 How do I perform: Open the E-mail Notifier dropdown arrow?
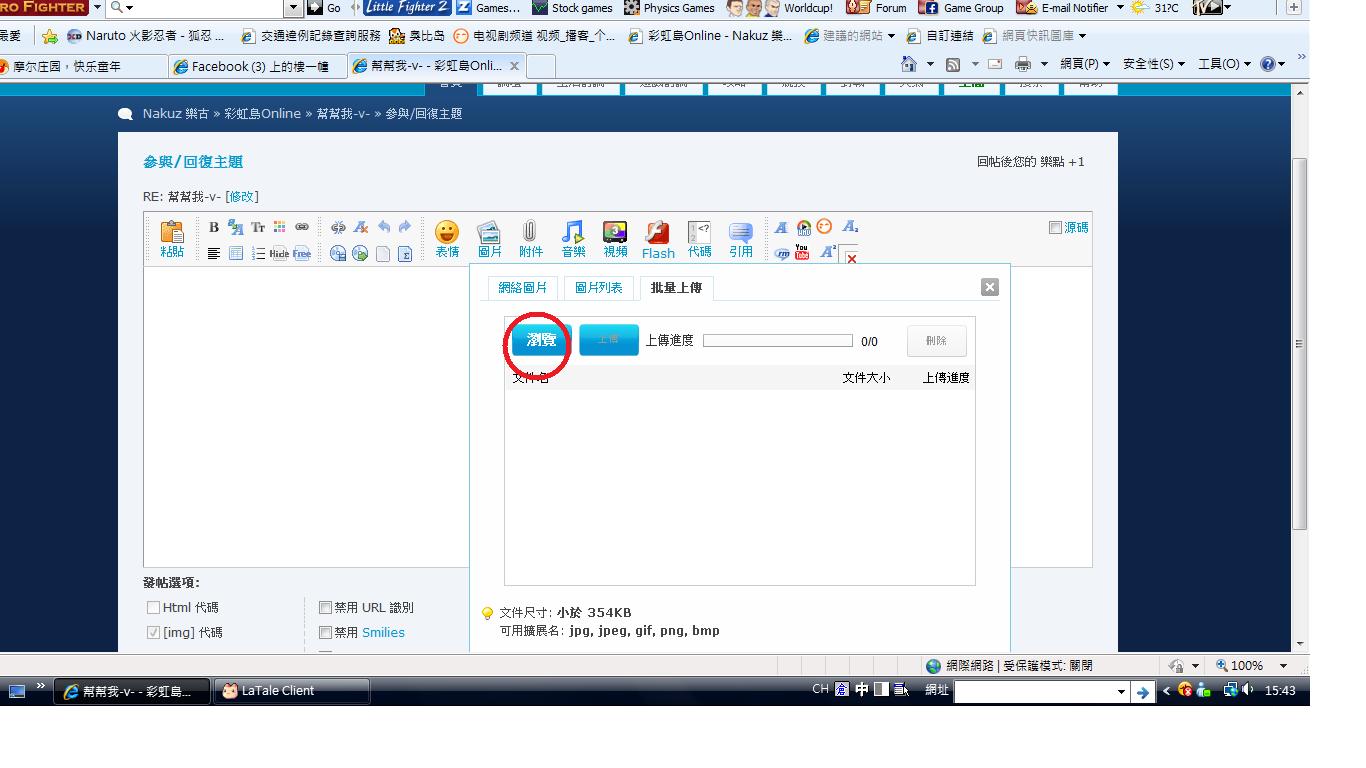(1120, 8)
